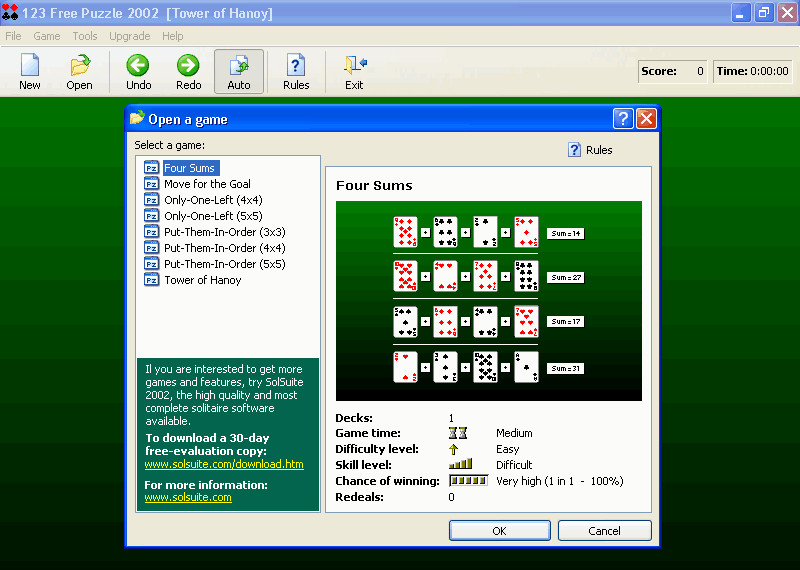Select Only-One-Left (5x5) game

213,216
